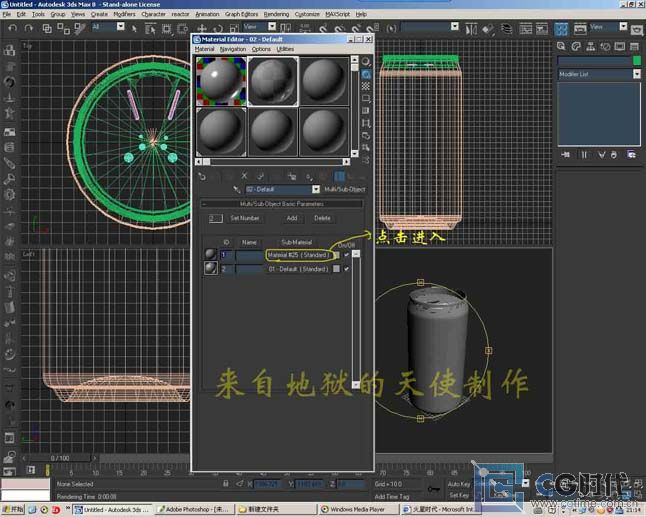Click Sample Type icon in Material Editor
Screen dimensions: 646x517
[365, 62]
